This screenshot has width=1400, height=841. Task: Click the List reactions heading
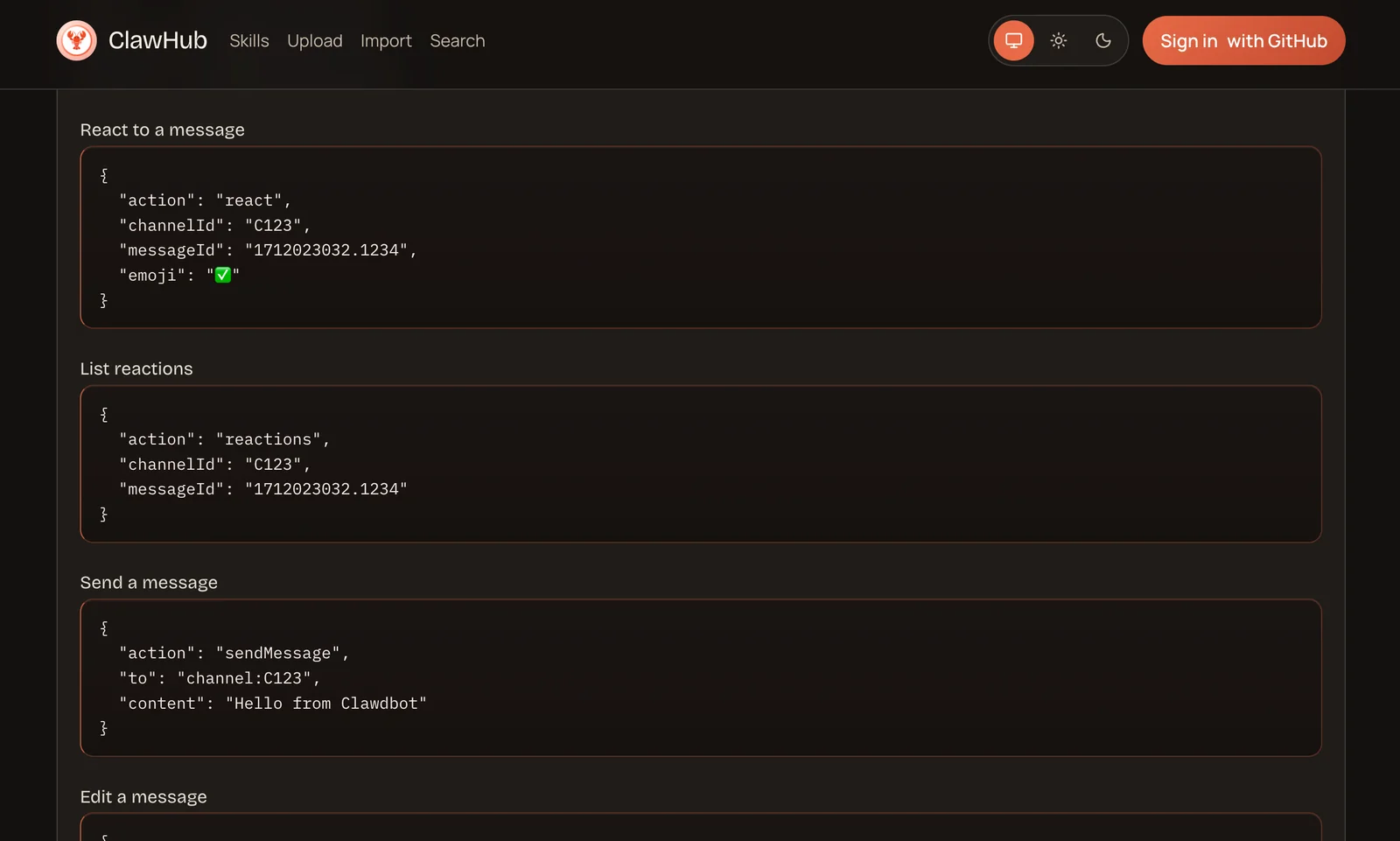[x=136, y=368]
